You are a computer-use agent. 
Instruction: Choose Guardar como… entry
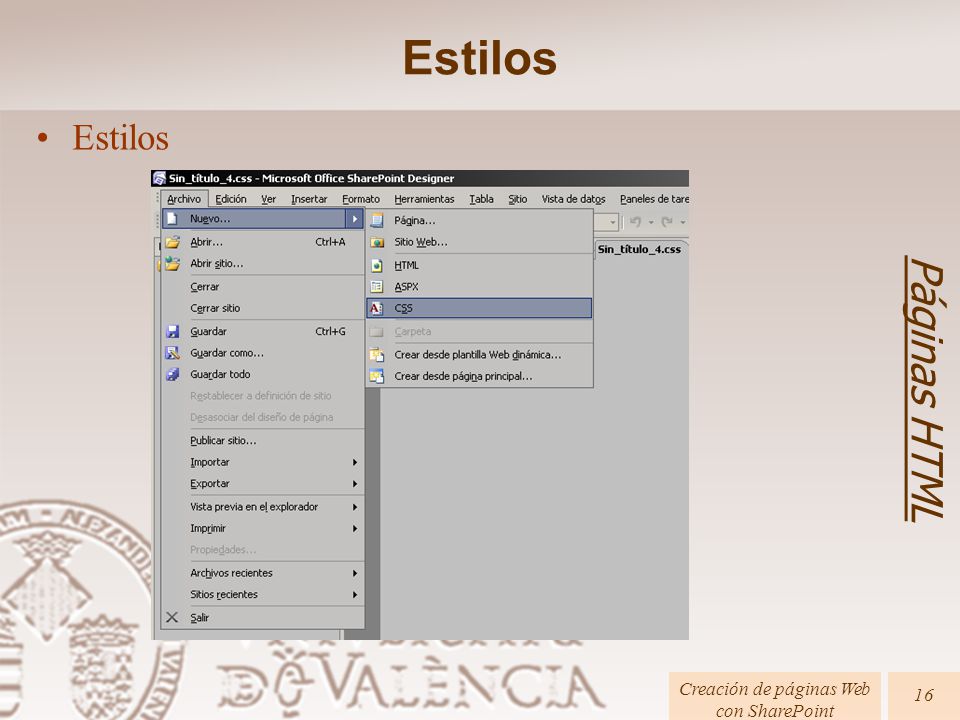263,353
